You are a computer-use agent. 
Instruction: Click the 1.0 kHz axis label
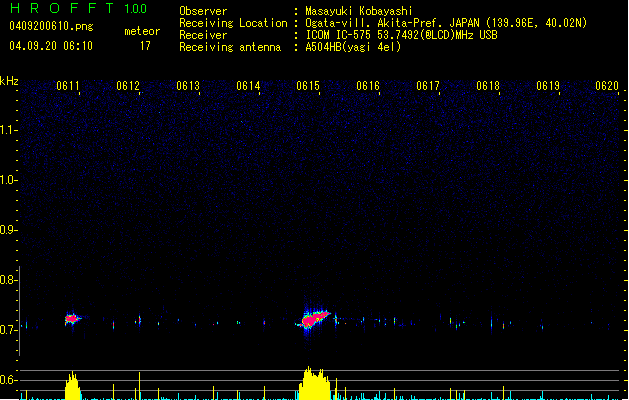click(x=8, y=180)
